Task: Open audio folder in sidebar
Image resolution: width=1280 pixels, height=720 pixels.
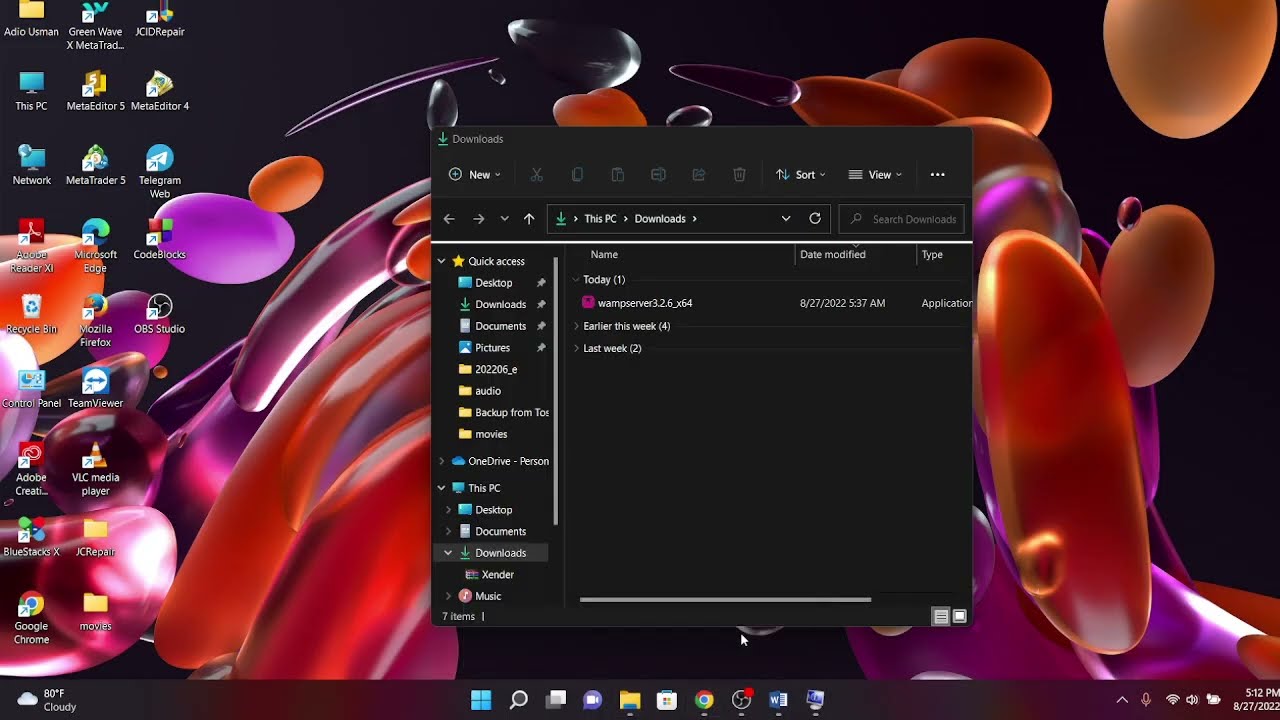Action: [488, 391]
